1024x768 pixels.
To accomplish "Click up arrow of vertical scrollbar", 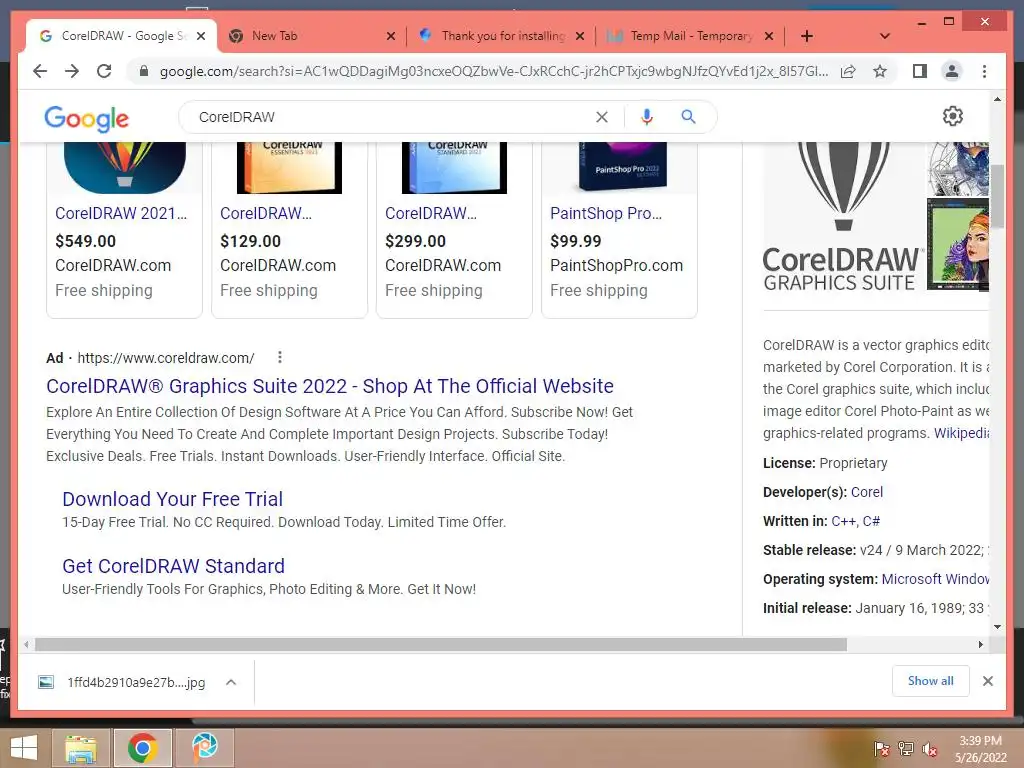I will click(x=997, y=99).
